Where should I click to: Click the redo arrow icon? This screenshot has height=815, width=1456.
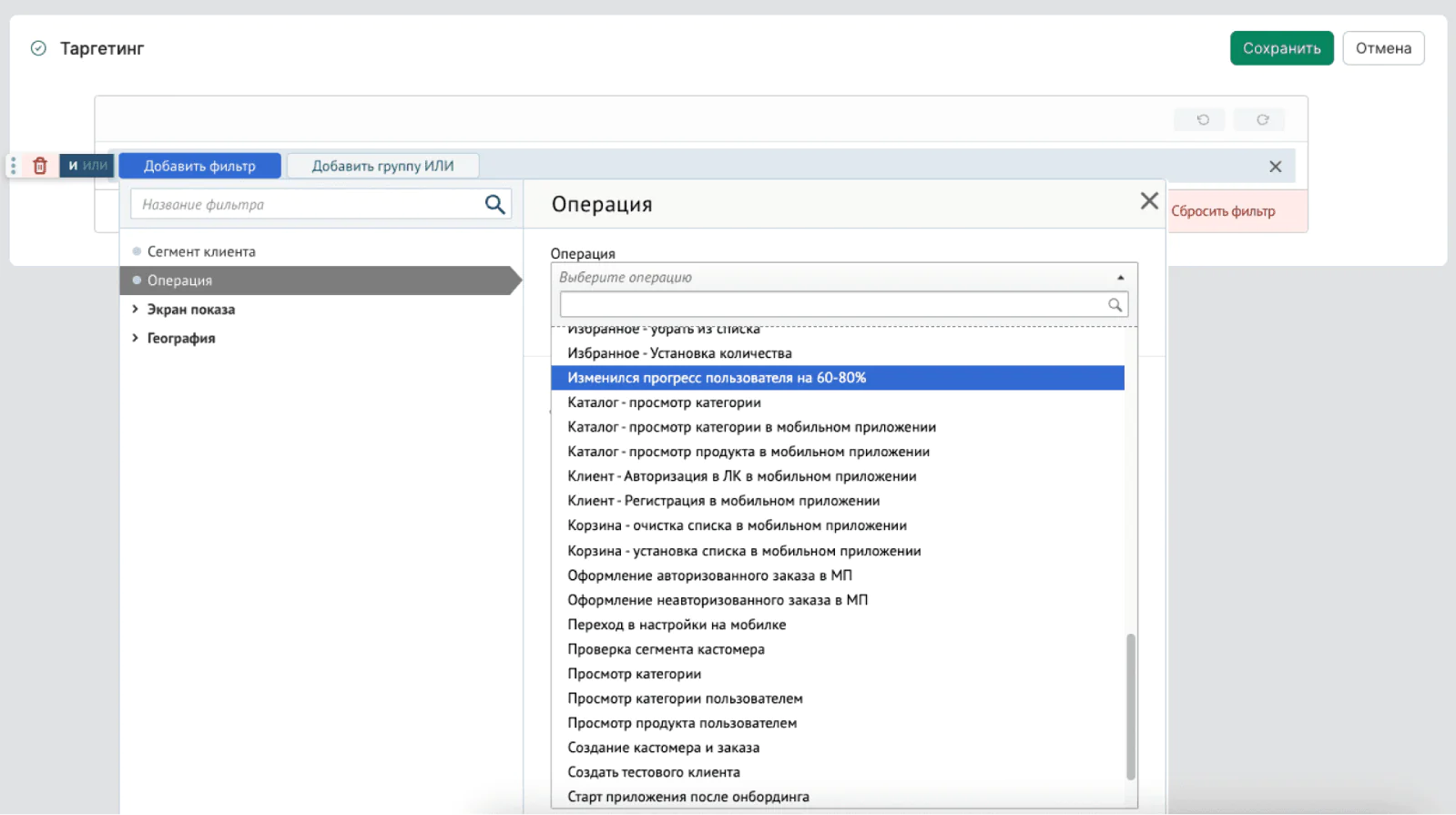pos(1262,119)
